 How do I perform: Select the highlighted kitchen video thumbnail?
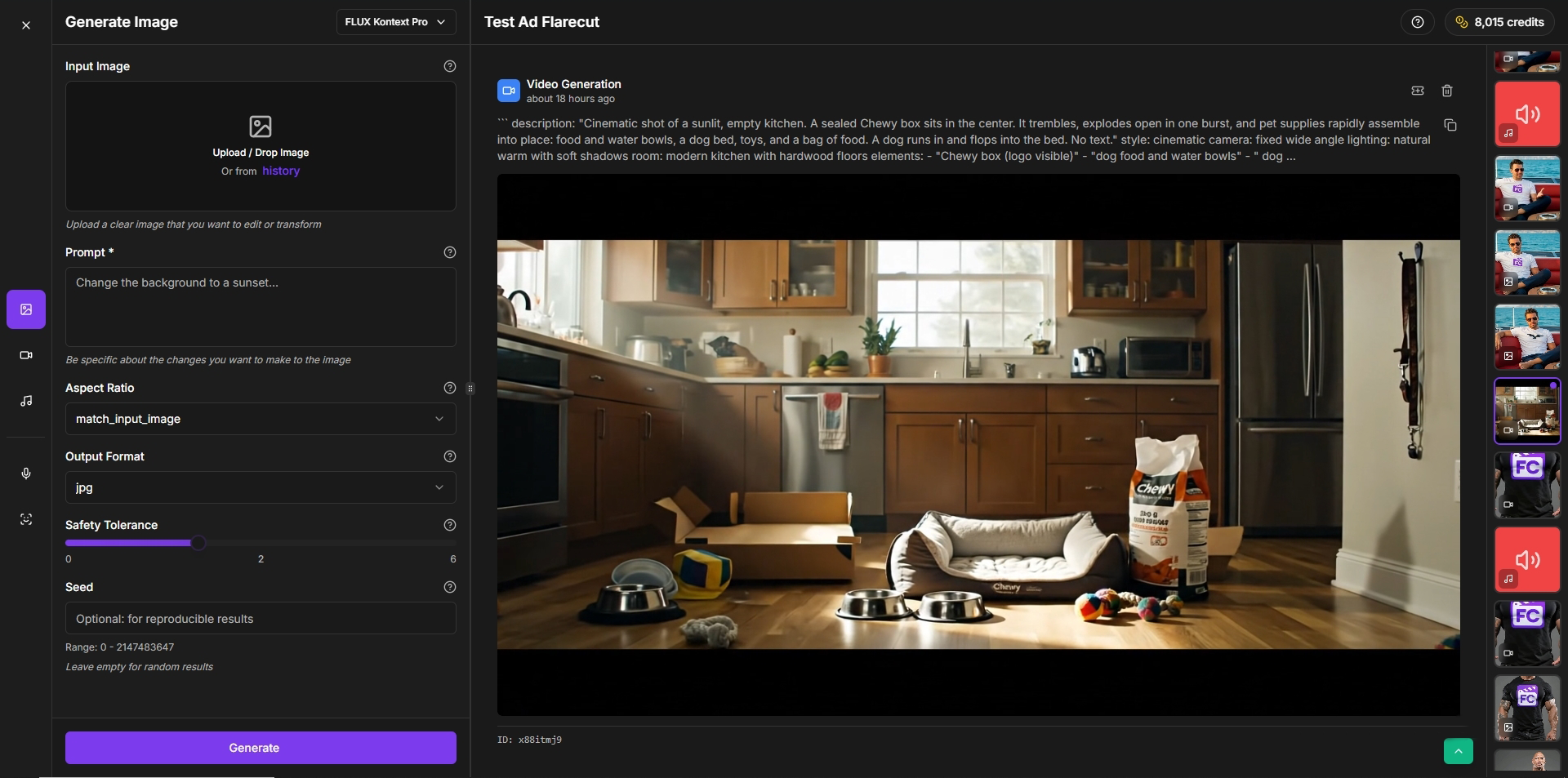point(1527,411)
